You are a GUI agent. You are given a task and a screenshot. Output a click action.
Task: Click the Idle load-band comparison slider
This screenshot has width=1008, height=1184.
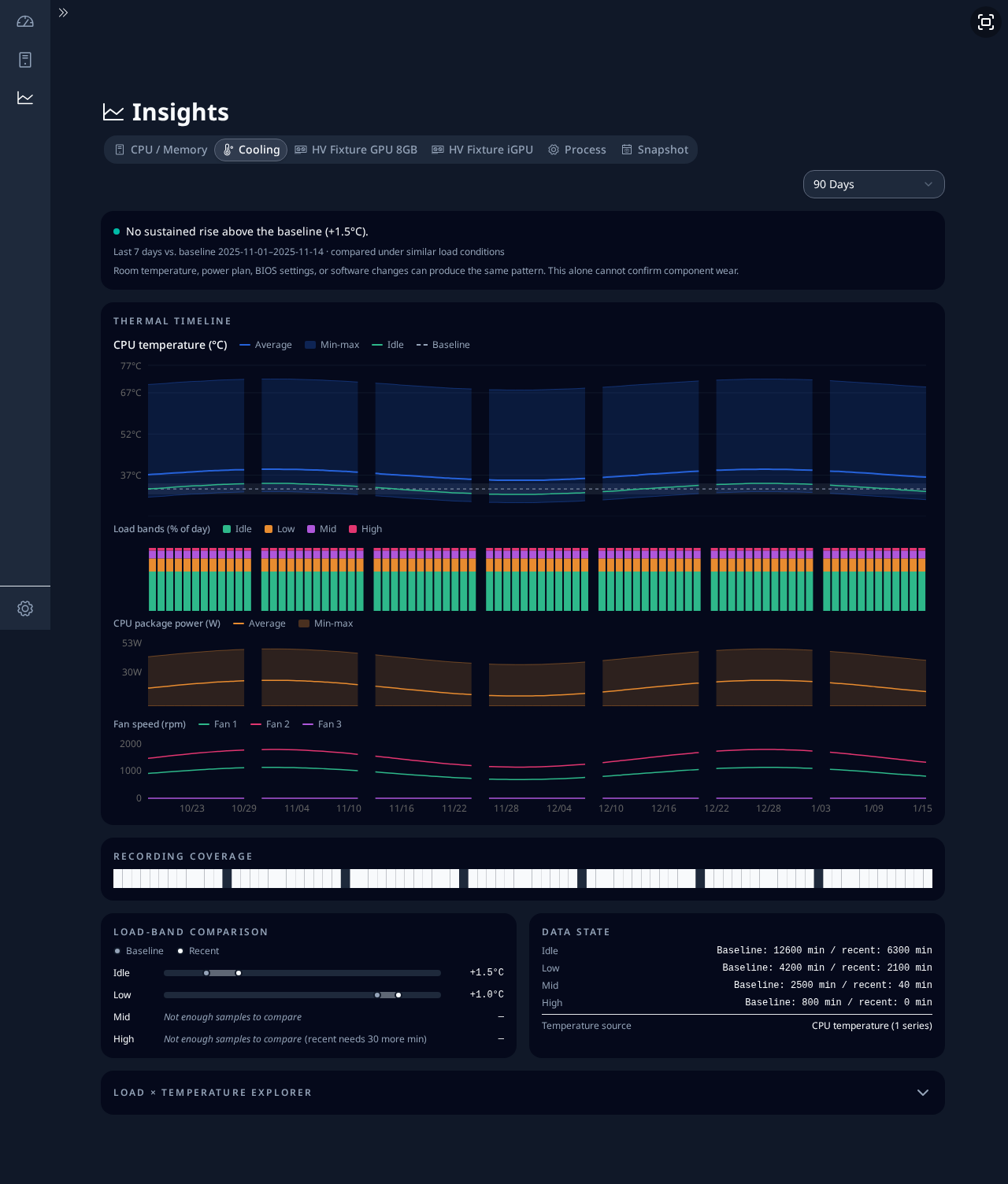point(302,973)
